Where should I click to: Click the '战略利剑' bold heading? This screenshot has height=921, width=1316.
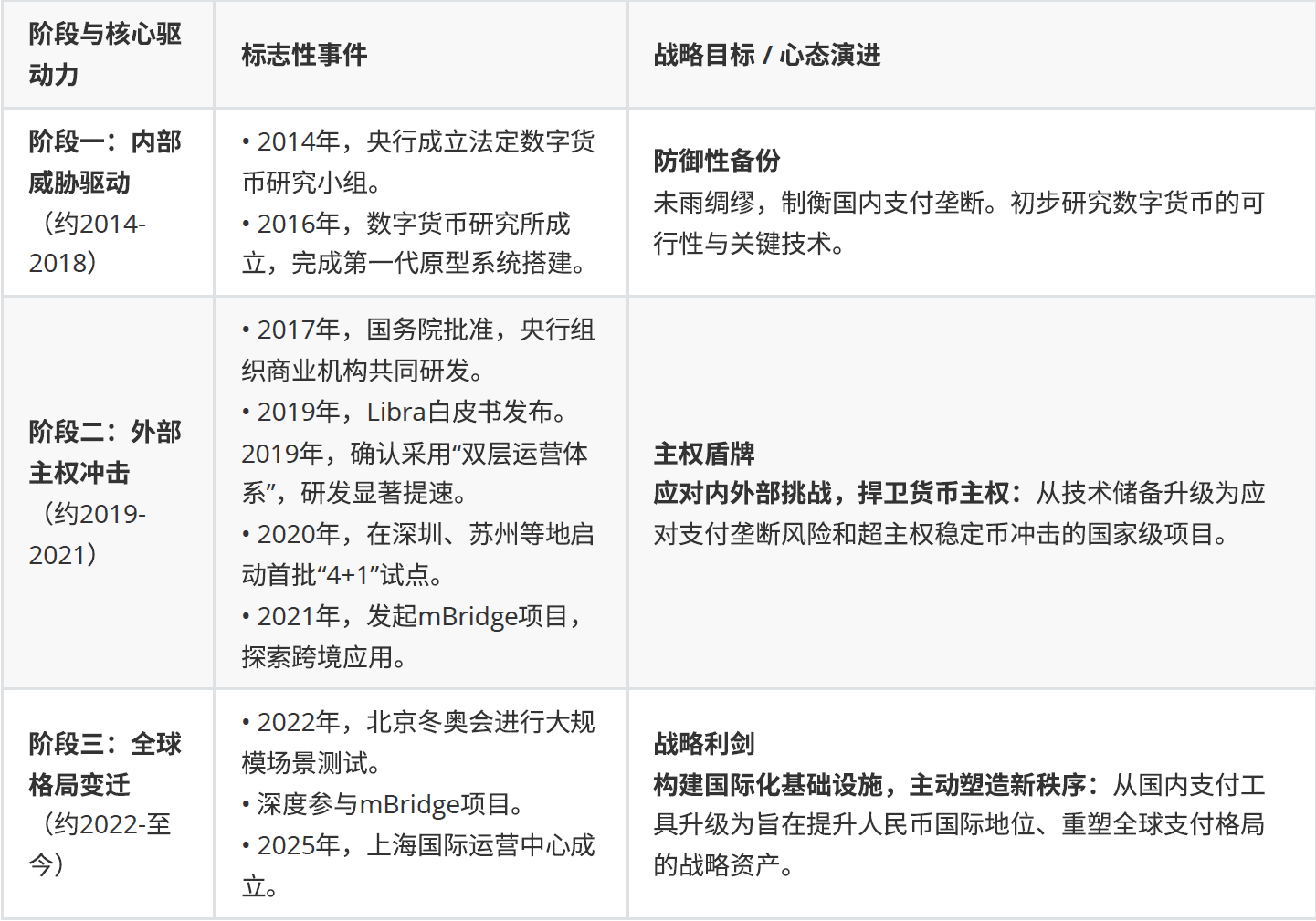click(704, 744)
